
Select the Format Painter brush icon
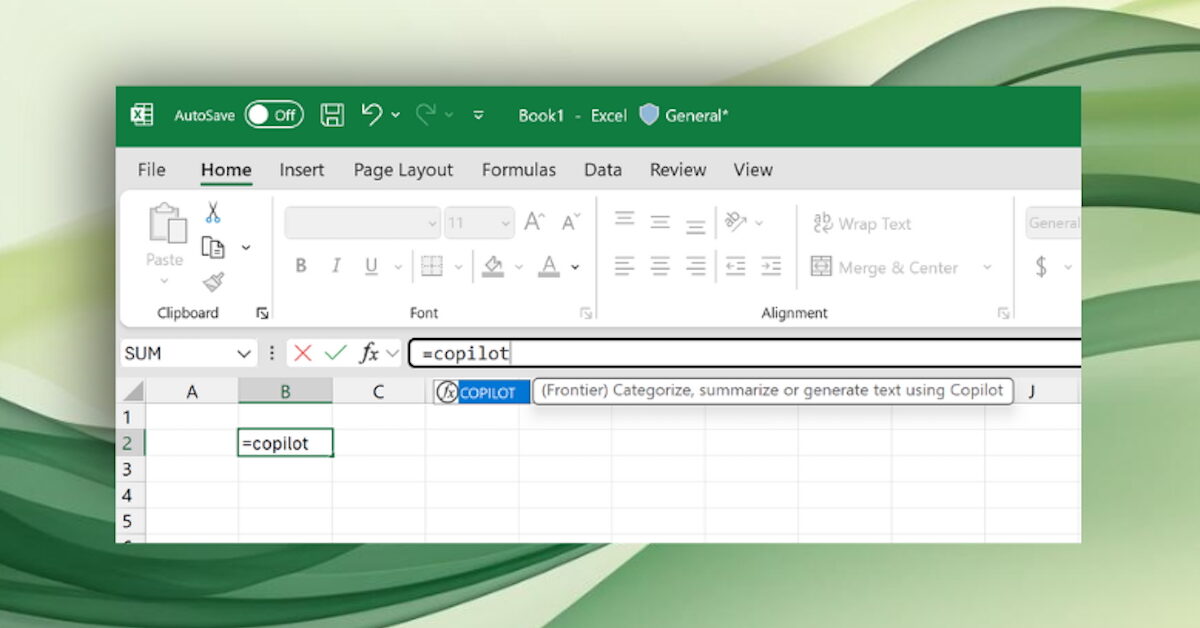click(x=213, y=282)
